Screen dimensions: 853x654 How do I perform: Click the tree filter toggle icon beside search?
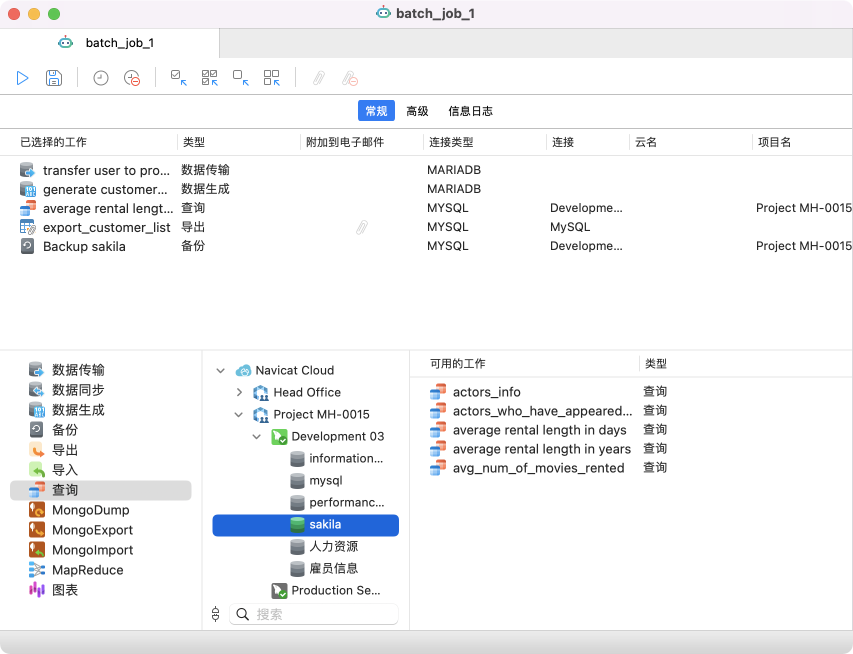(215, 614)
